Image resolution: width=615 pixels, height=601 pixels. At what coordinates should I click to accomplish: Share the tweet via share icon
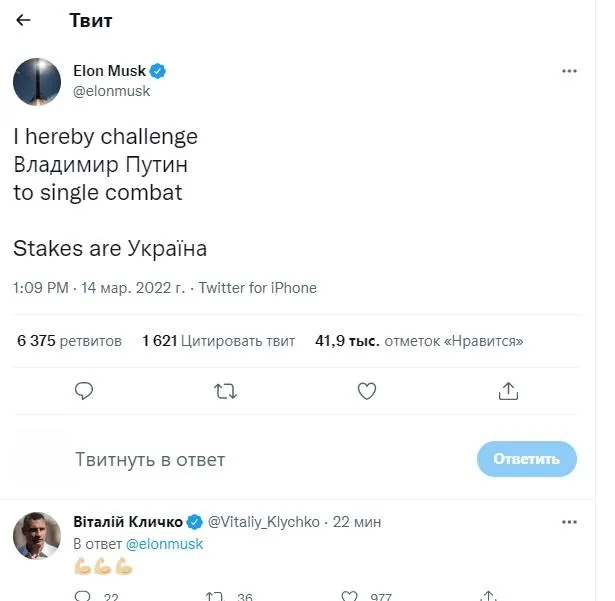[508, 391]
